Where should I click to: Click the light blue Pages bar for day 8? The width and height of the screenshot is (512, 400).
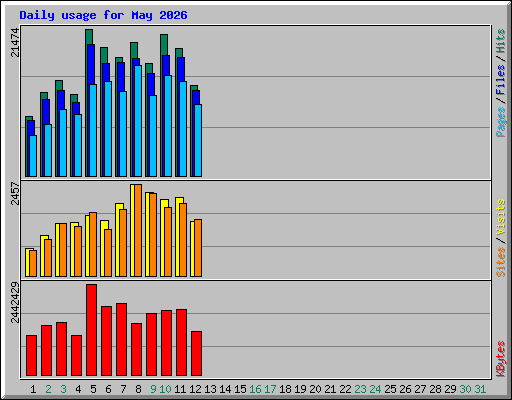tap(138, 121)
